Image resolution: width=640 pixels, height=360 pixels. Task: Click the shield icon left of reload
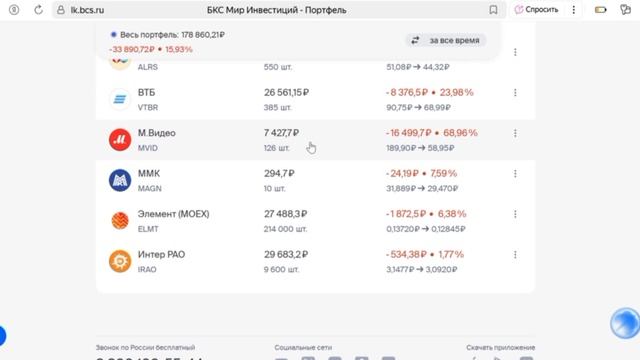pyautogui.click(x=14, y=10)
